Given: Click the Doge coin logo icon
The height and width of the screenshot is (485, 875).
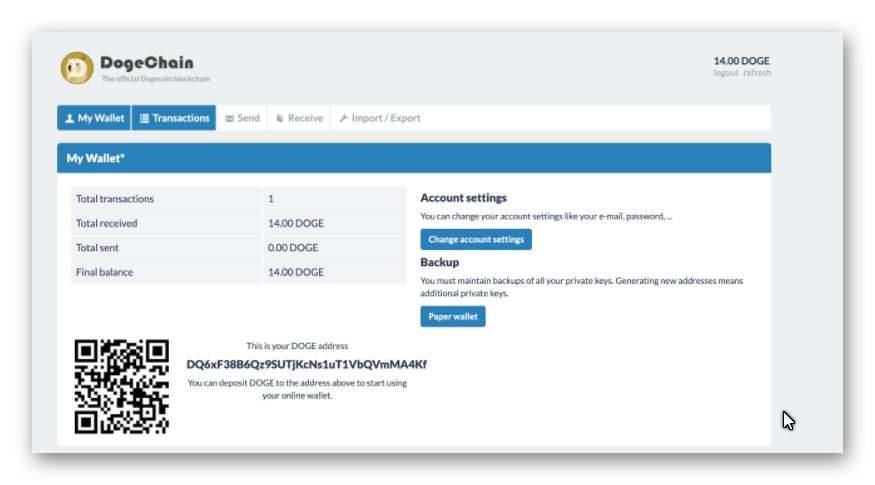Looking at the screenshot, I should (x=77, y=68).
